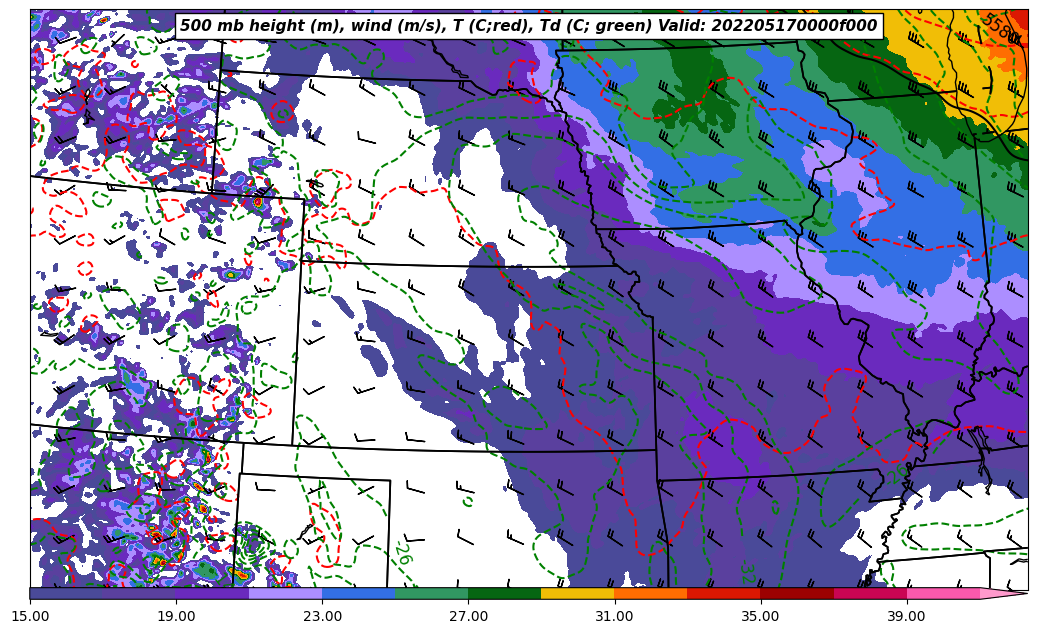Choose the pink colorbar segment
Image resolution: width=1037 pixels, height=633 pixels.
pyautogui.click(x=943, y=593)
